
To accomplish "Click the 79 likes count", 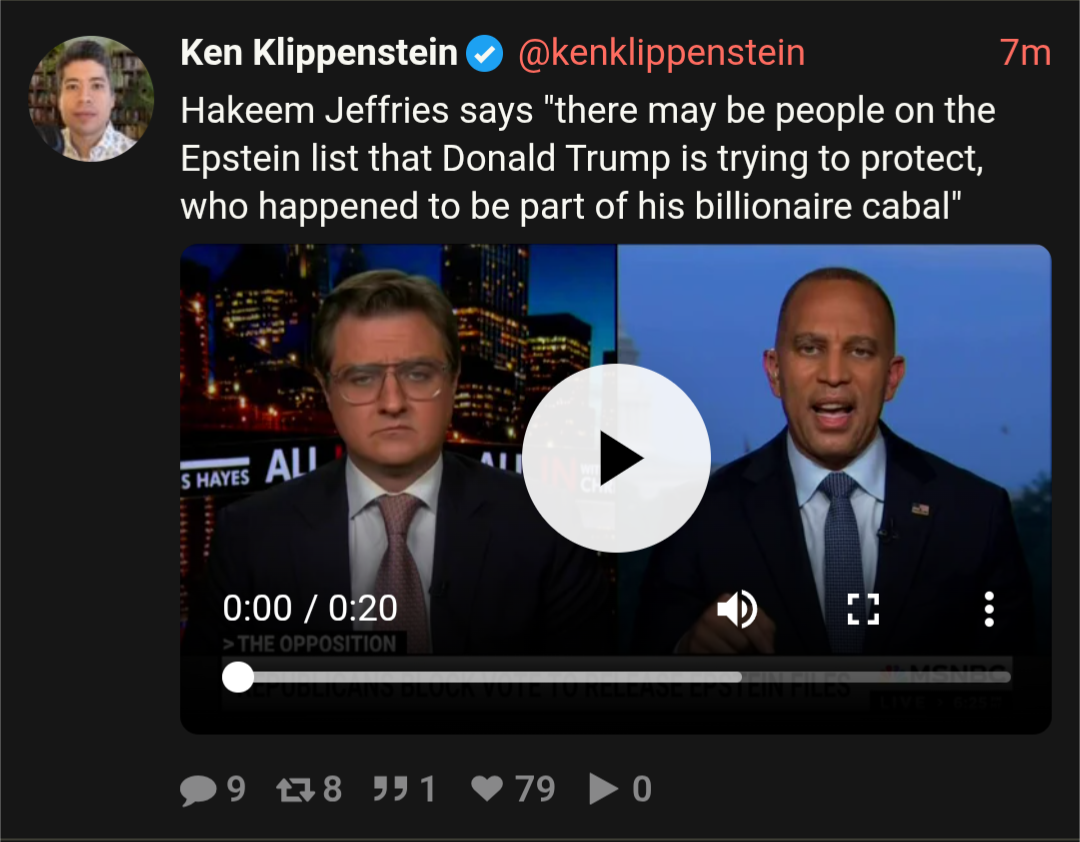I will (534, 789).
